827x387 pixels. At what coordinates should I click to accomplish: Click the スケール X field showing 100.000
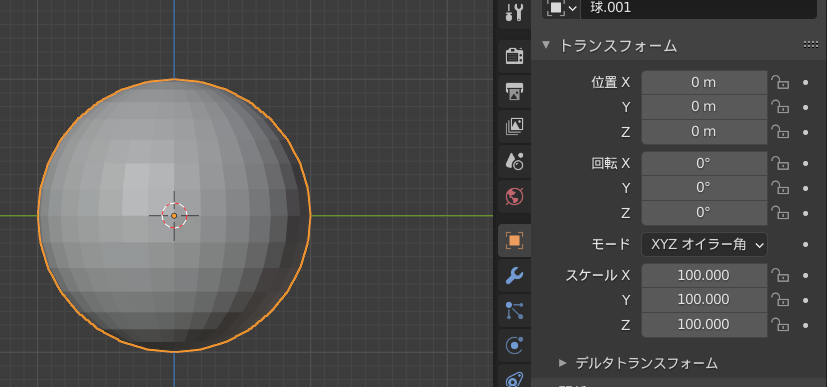pos(704,276)
